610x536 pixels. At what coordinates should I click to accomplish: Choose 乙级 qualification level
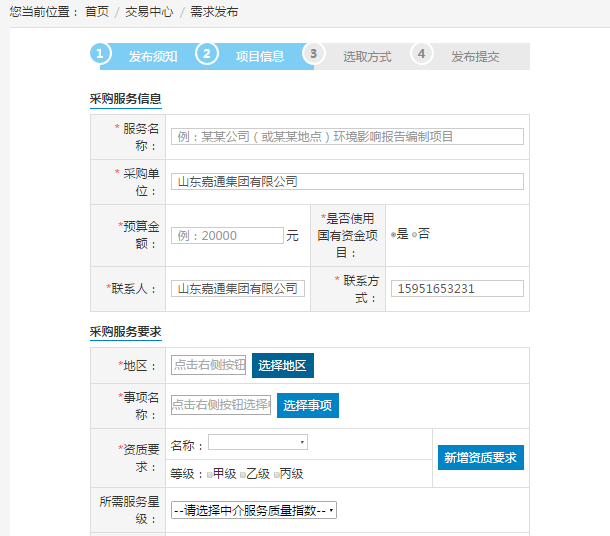pos(242,474)
